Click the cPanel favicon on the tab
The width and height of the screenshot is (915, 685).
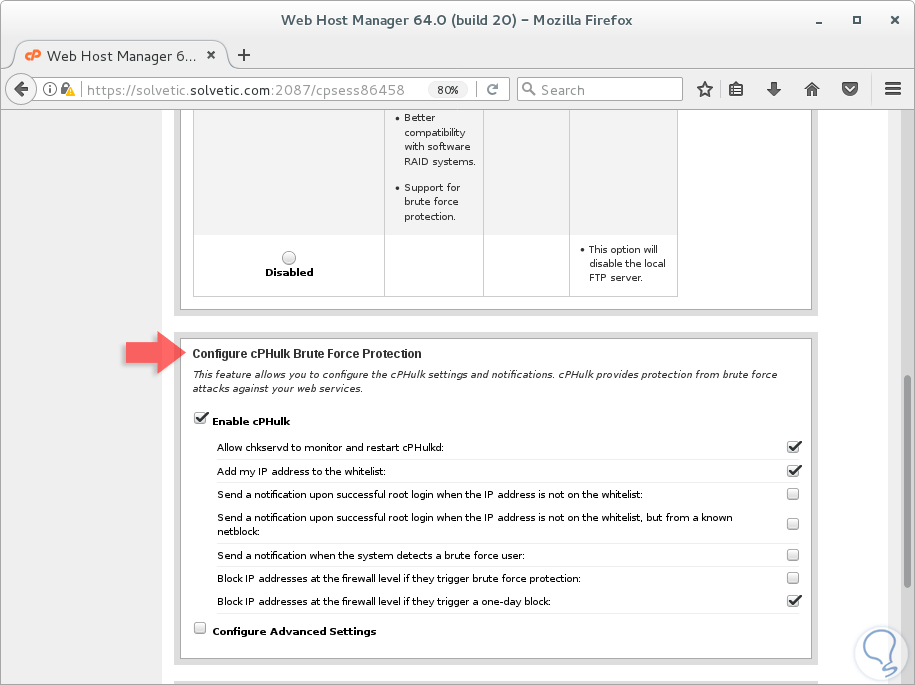(33, 55)
